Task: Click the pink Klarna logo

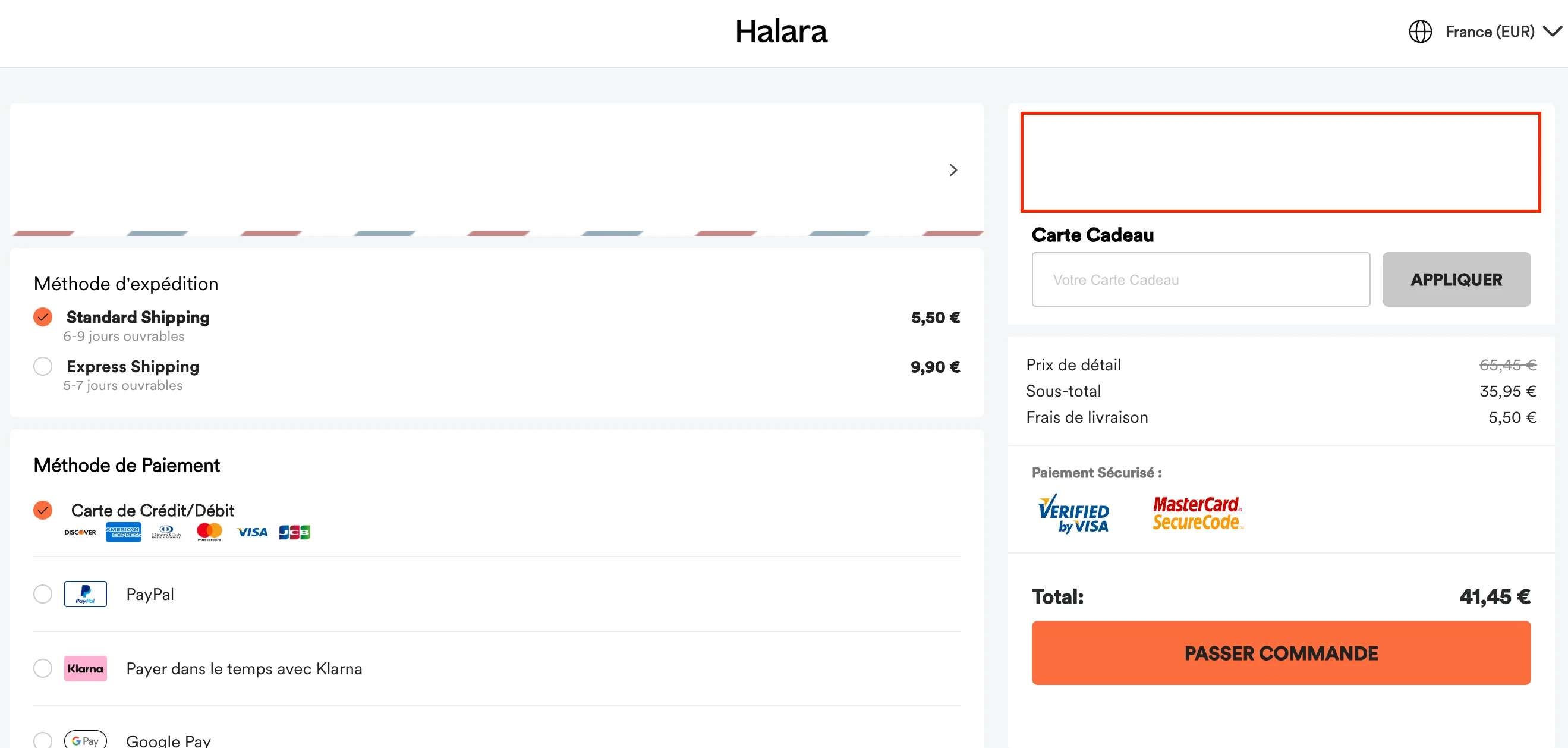Action: coord(85,668)
